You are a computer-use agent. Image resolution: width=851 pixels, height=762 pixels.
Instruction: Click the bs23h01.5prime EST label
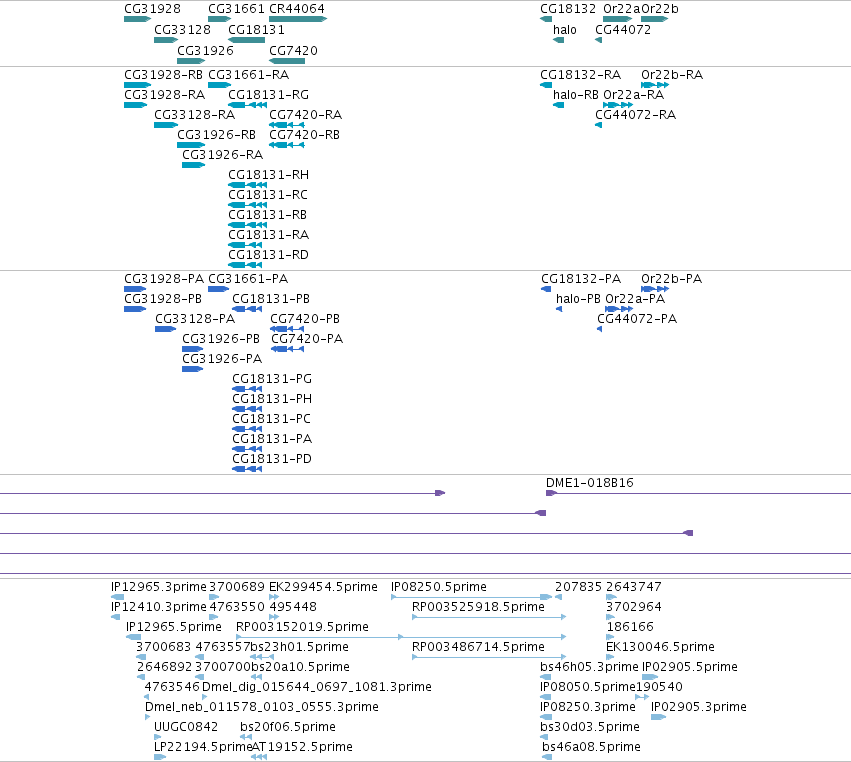click(x=300, y=647)
